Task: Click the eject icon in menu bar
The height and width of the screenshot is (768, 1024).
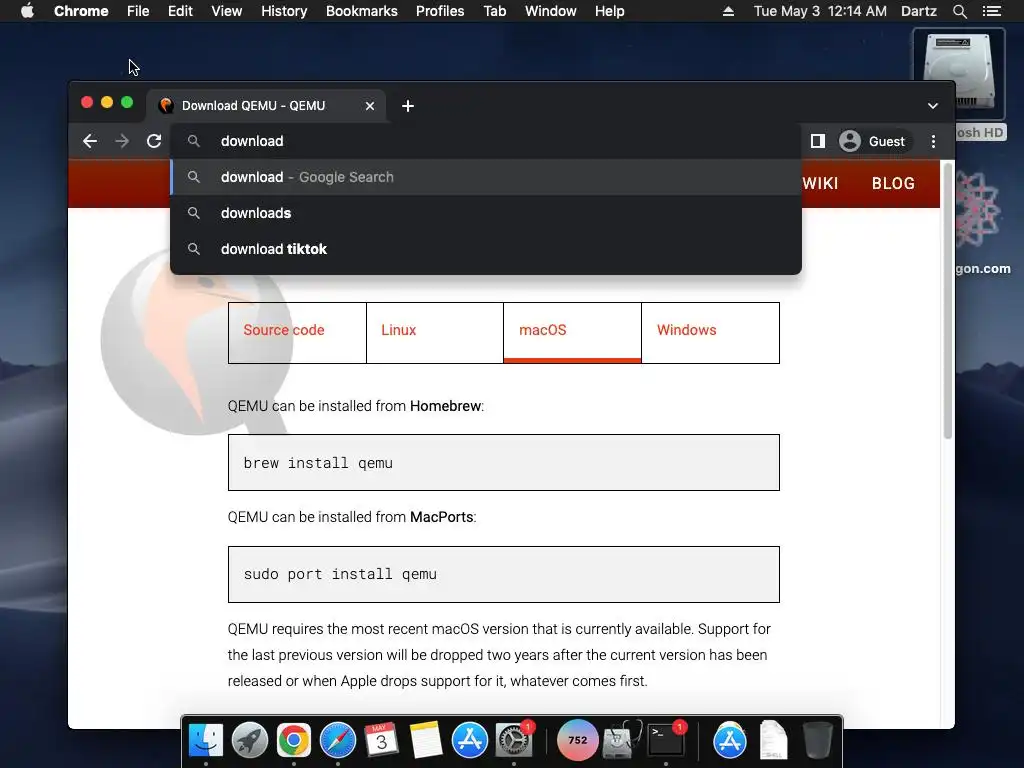Action: 728,11
